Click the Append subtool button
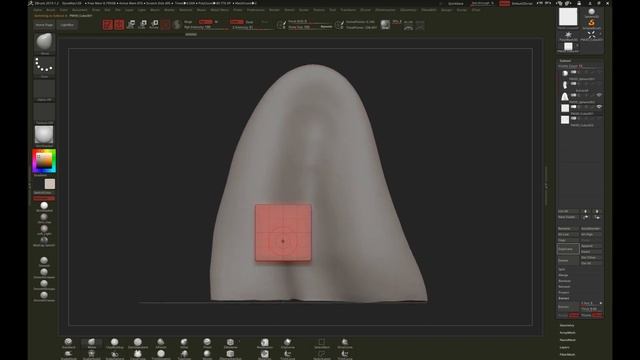The width and height of the screenshot is (640, 360). (591, 246)
